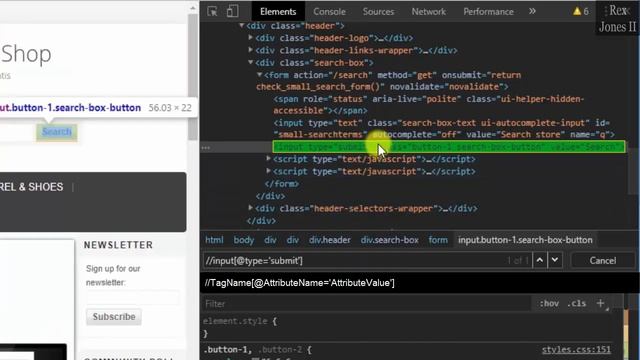Image resolution: width=640 pixels, height=360 pixels.
Task: Collapse the div class header node
Action: 242,26
